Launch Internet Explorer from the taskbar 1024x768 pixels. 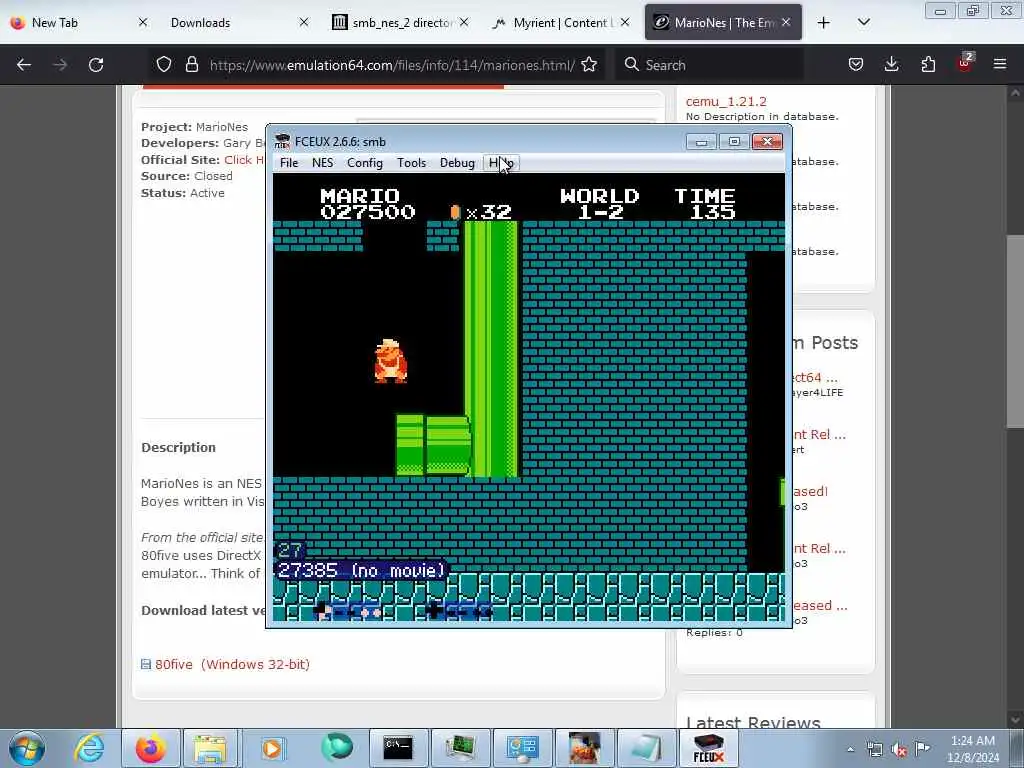pyautogui.click(x=89, y=748)
